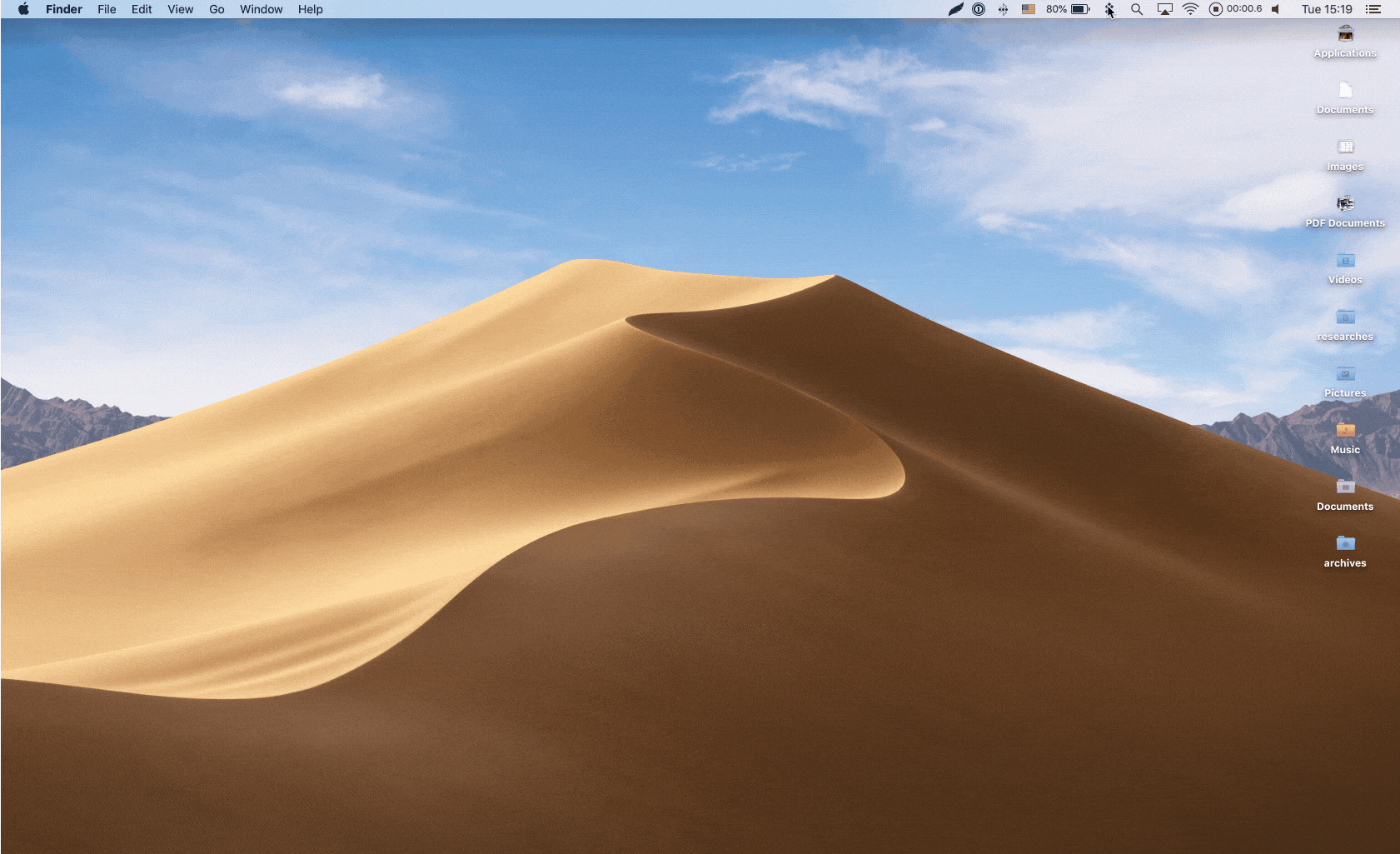Open the Go menu
The image size is (1400, 854).
coord(217,9)
